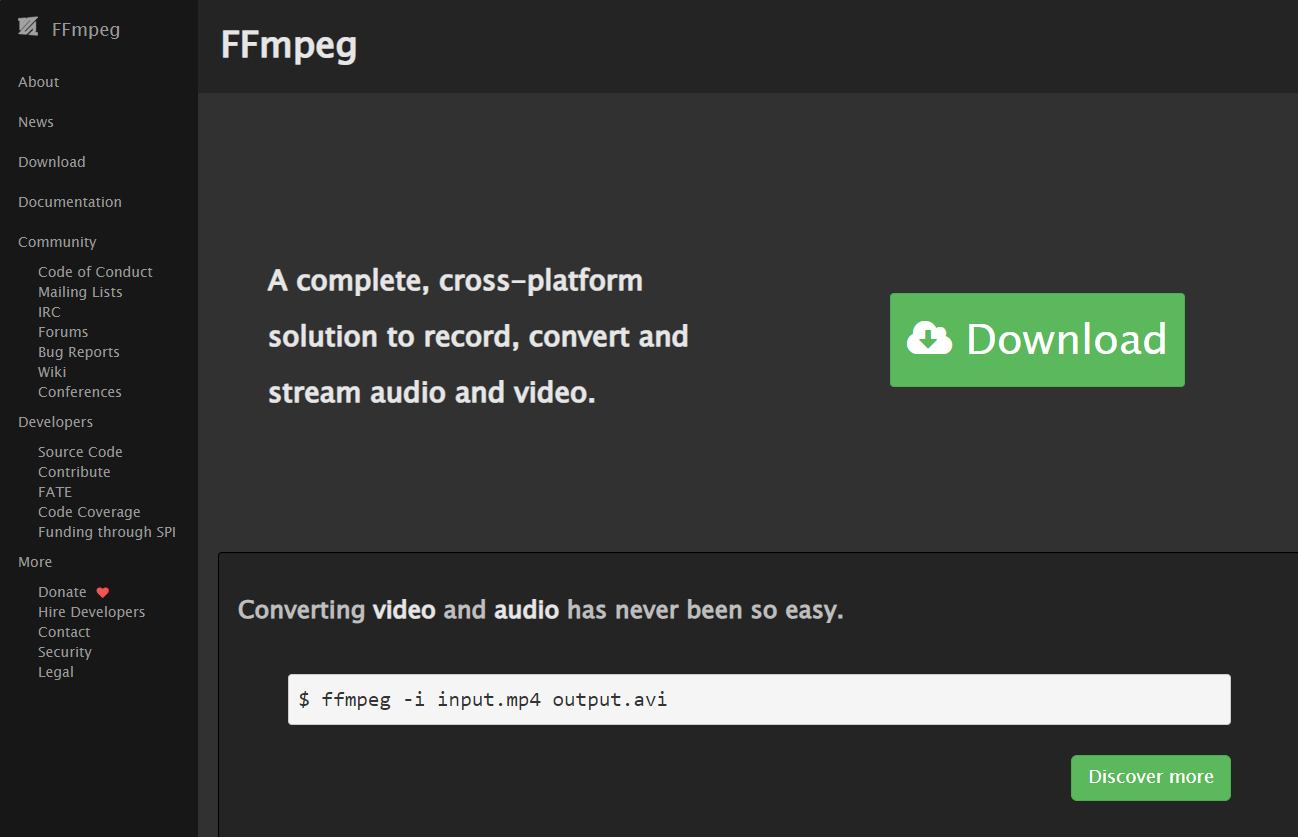Go to the News section
This screenshot has height=837, width=1298.
point(36,122)
